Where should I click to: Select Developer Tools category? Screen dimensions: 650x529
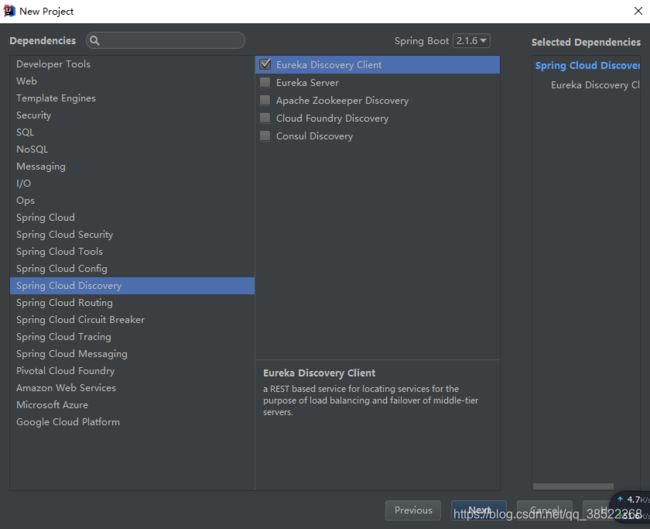[132, 64]
